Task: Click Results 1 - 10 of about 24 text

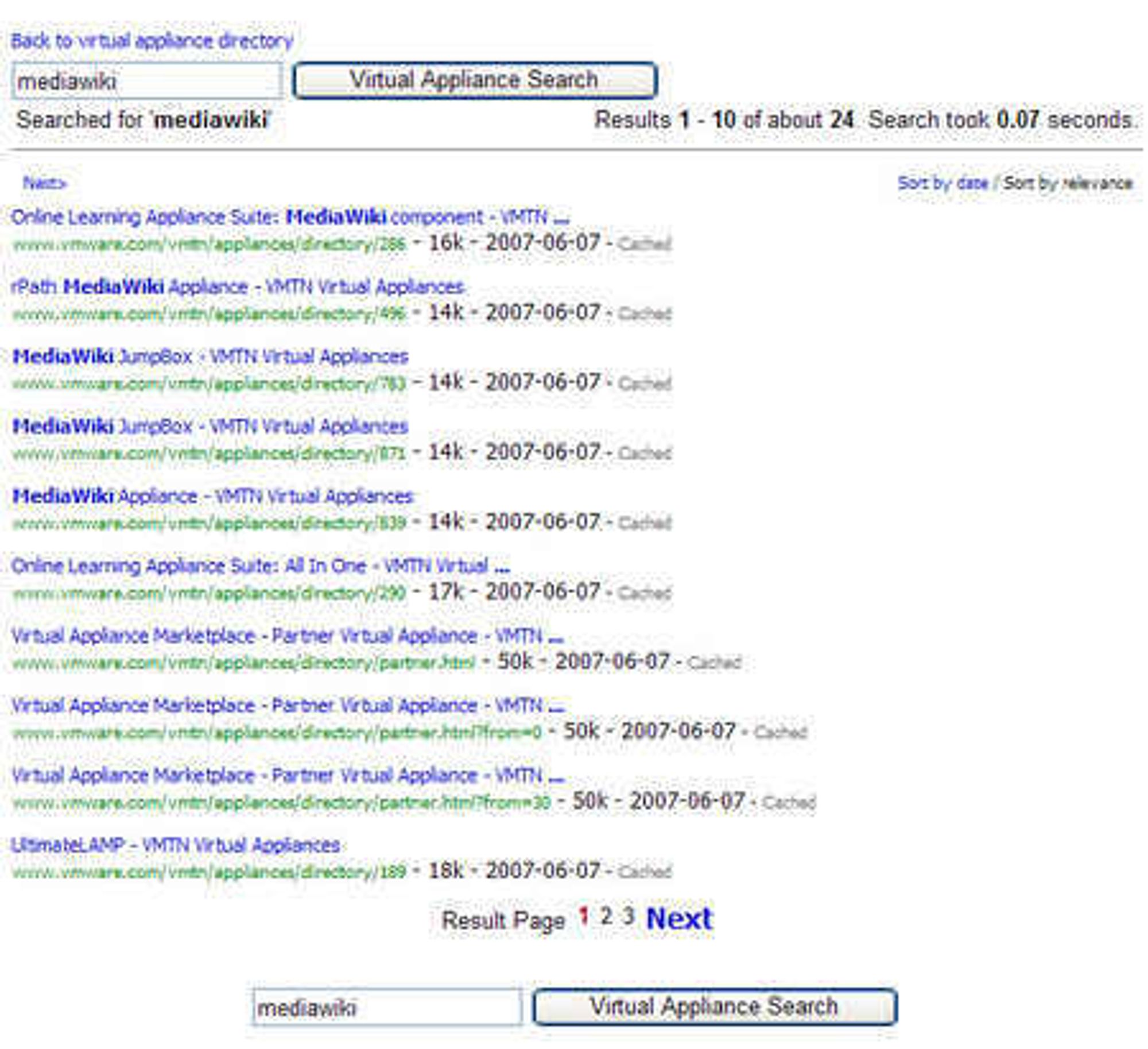Action: pyautogui.click(x=724, y=120)
